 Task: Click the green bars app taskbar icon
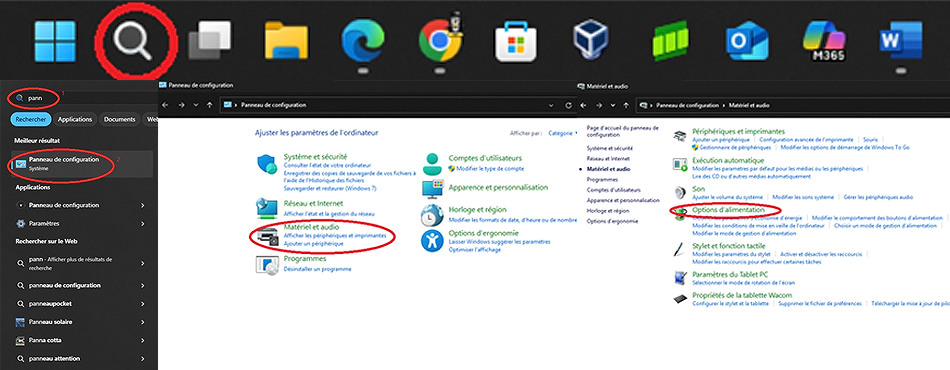(671, 41)
